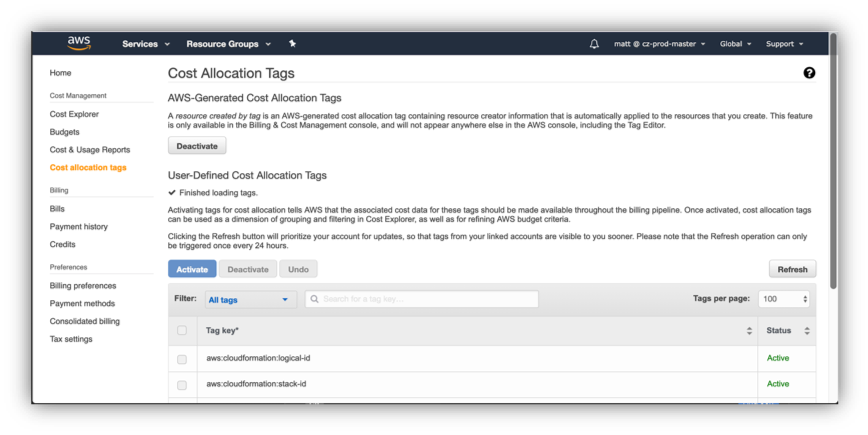The image size is (868, 435).
Task: Open Budgets in sidebar
Action: tap(64, 132)
